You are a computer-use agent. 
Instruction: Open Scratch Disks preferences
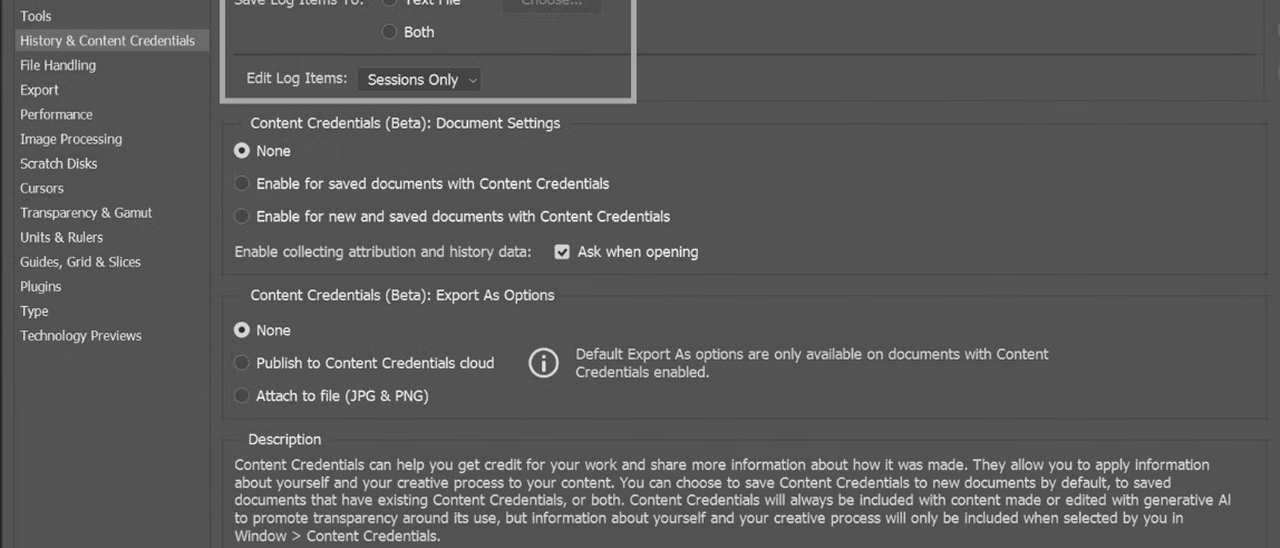pos(59,163)
